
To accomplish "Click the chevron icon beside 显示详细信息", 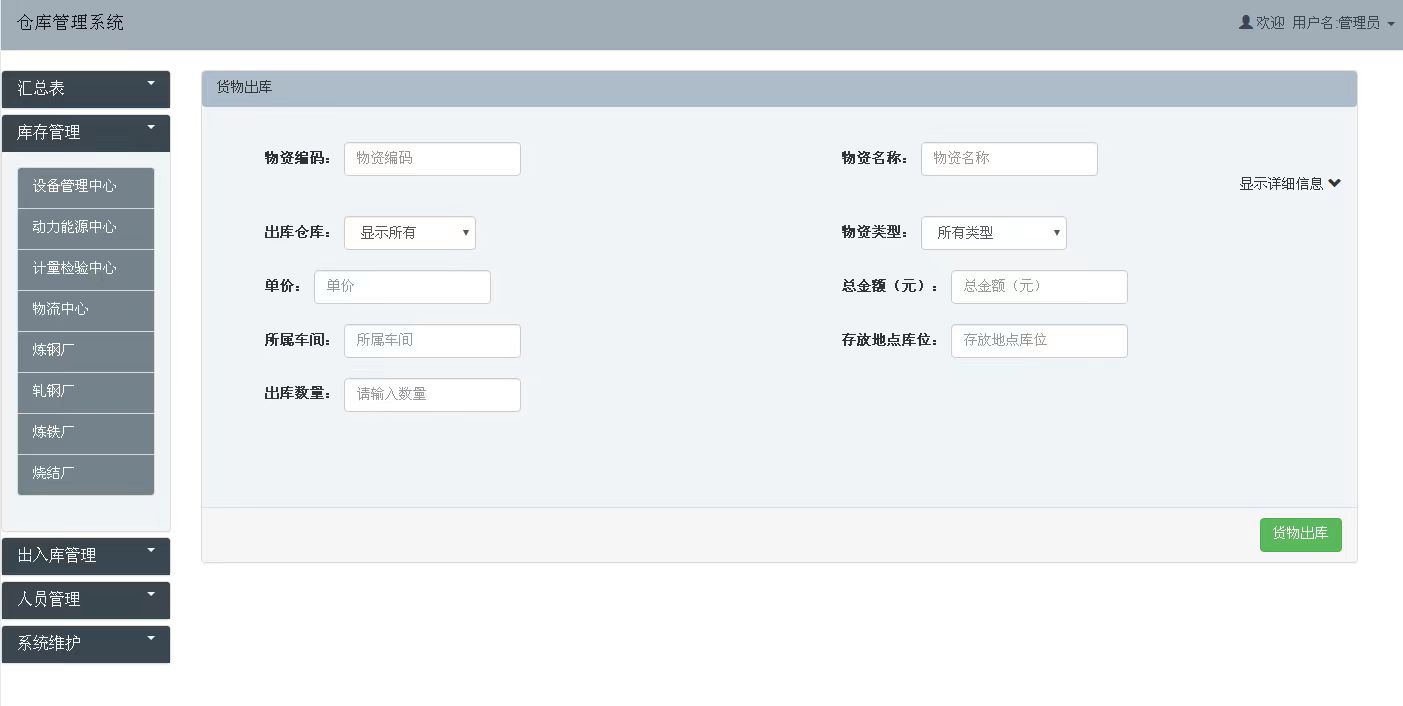I will (x=1334, y=183).
